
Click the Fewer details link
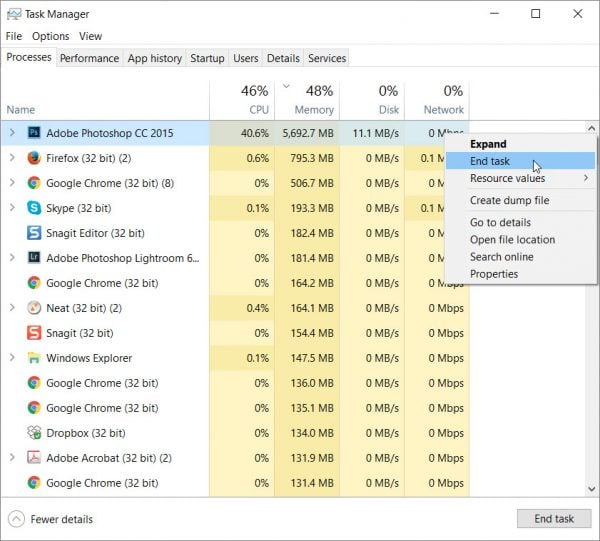62,519
